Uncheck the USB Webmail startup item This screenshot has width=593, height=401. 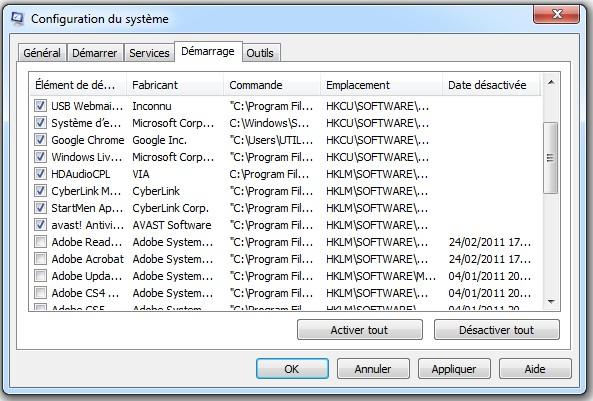tap(40, 106)
